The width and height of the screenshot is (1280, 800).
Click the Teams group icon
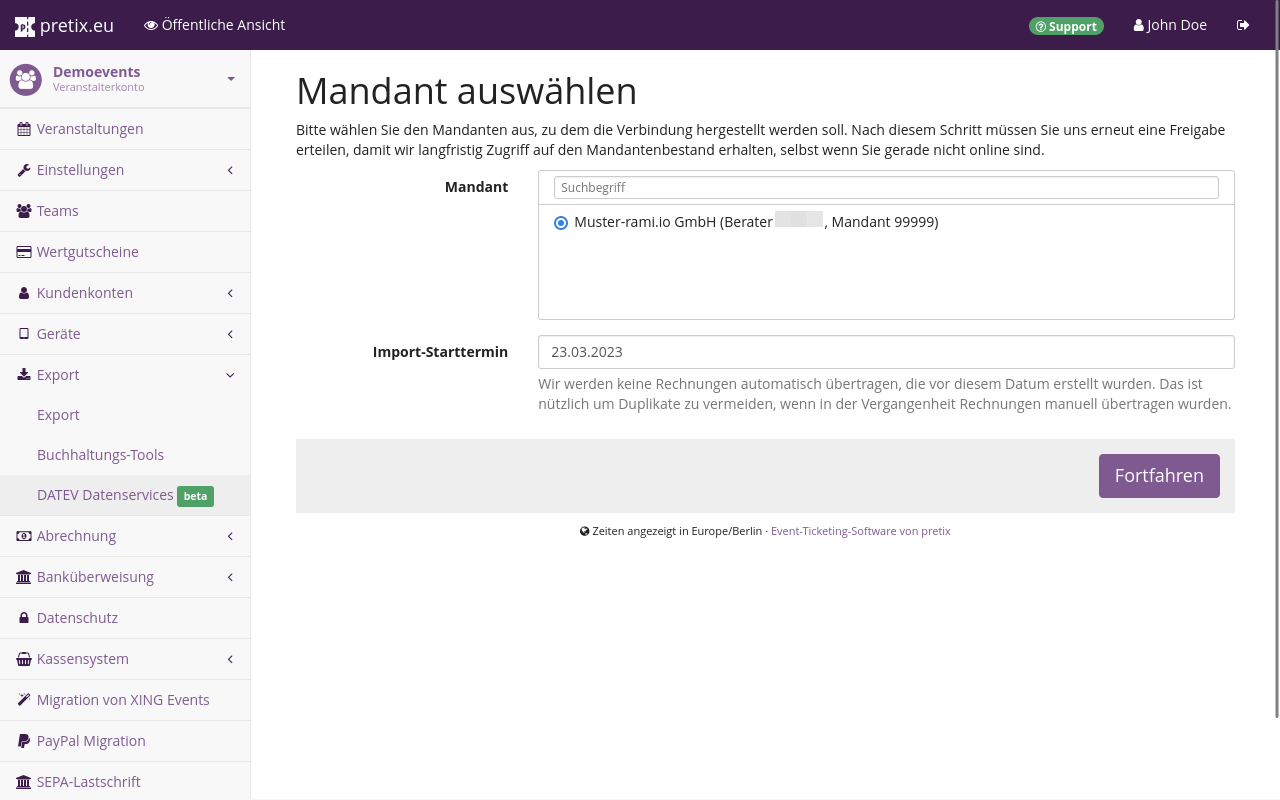pos(24,211)
